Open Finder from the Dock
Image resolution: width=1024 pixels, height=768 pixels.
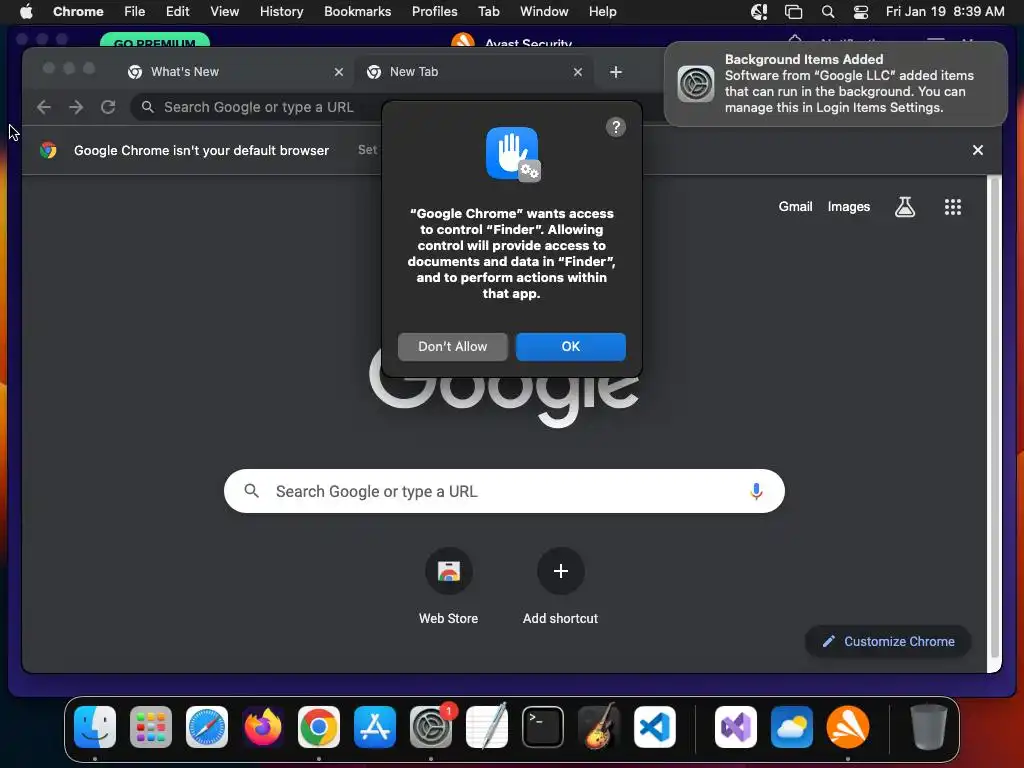(x=95, y=727)
